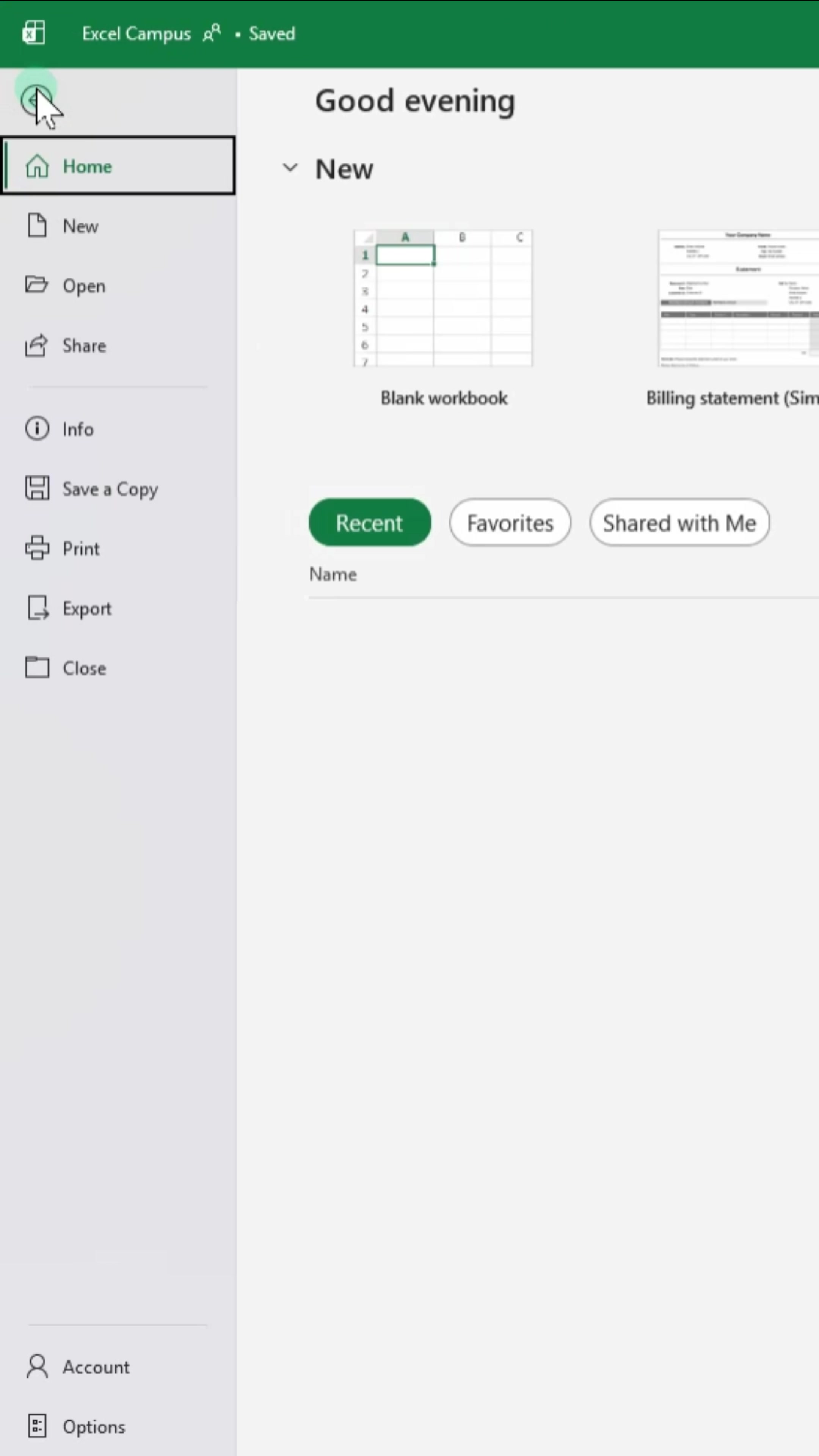Select Home in the Backstage menu
This screenshot has width=819, height=1456.
click(x=118, y=166)
